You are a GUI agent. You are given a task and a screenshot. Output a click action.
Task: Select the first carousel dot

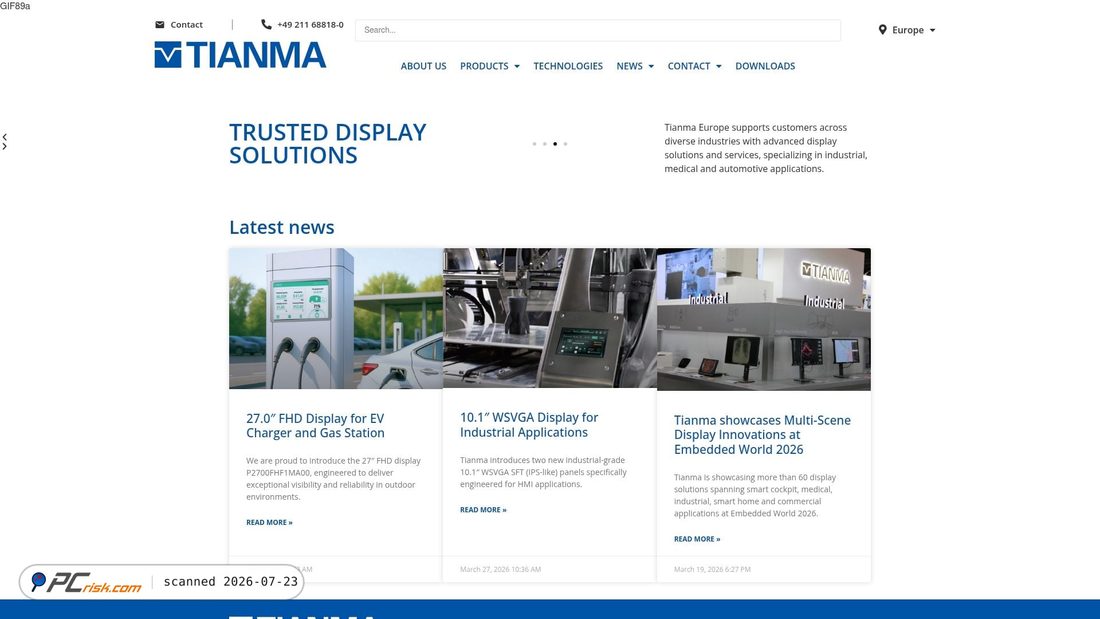click(x=535, y=144)
